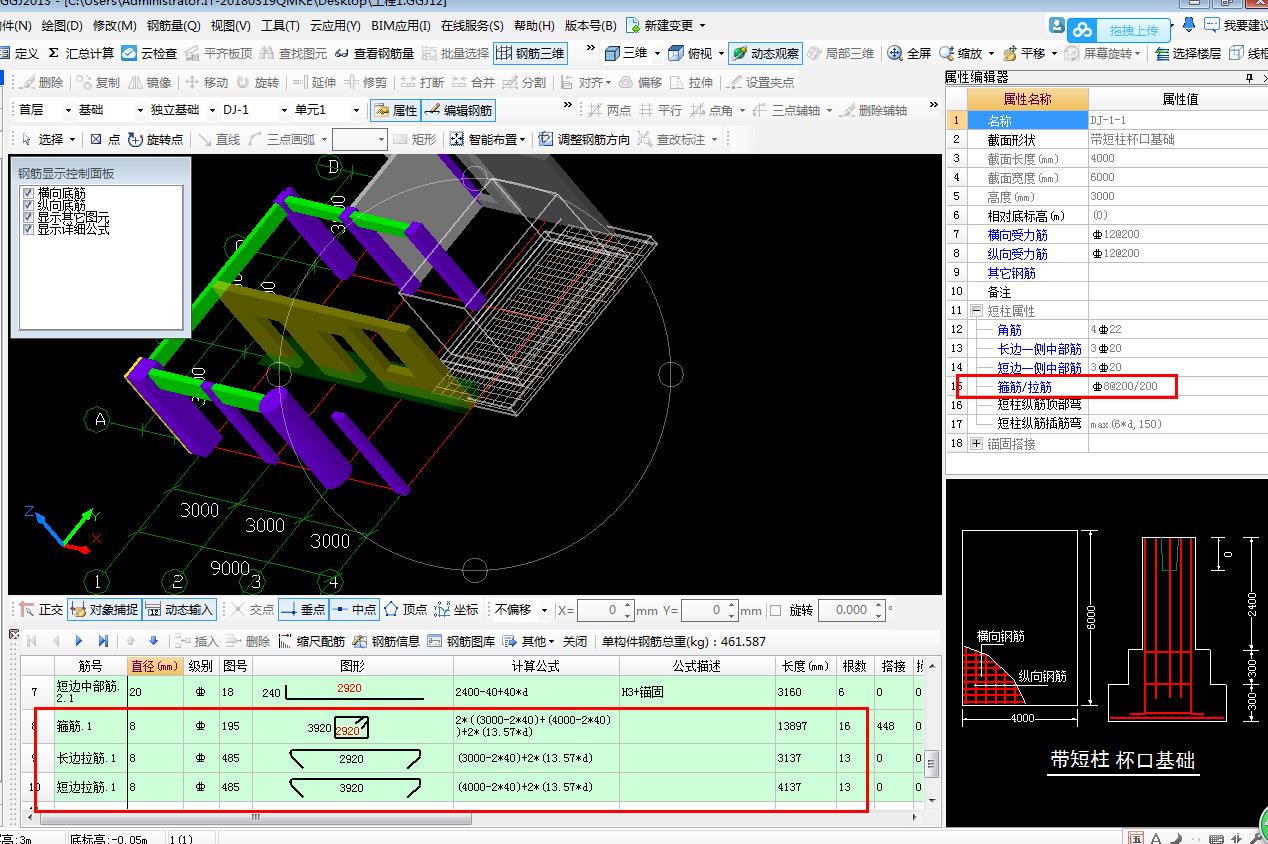The height and width of the screenshot is (844, 1268).
Task: Open the 绘图(D) menu
Action: click(x=62, y=25)
